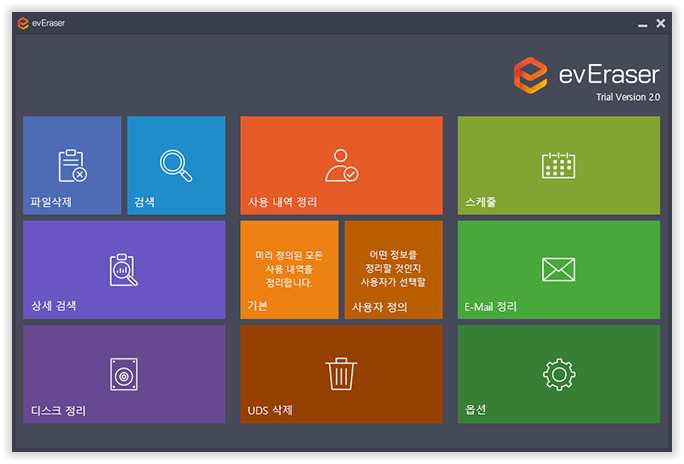The height and width of the screenshot is (464, 684).
Task: Minimize the evEraser window
Action: coord(642,24)
